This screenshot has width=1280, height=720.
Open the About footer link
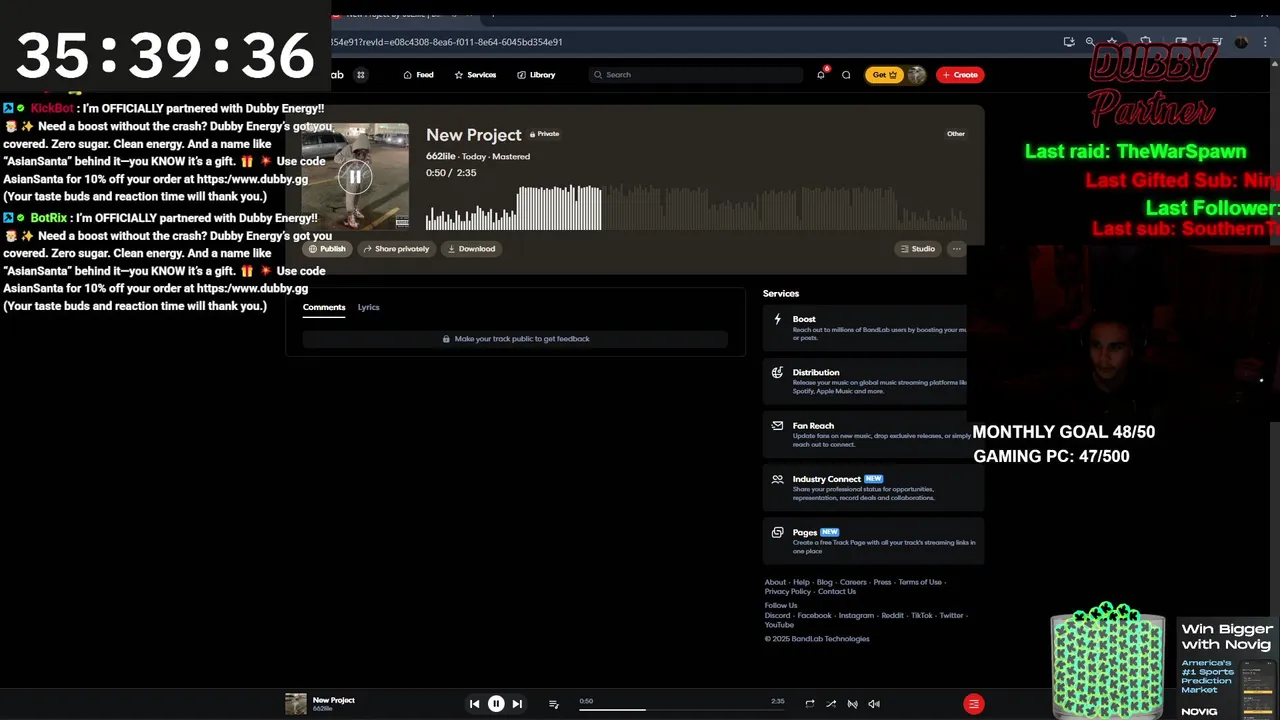tap(775, 582)
